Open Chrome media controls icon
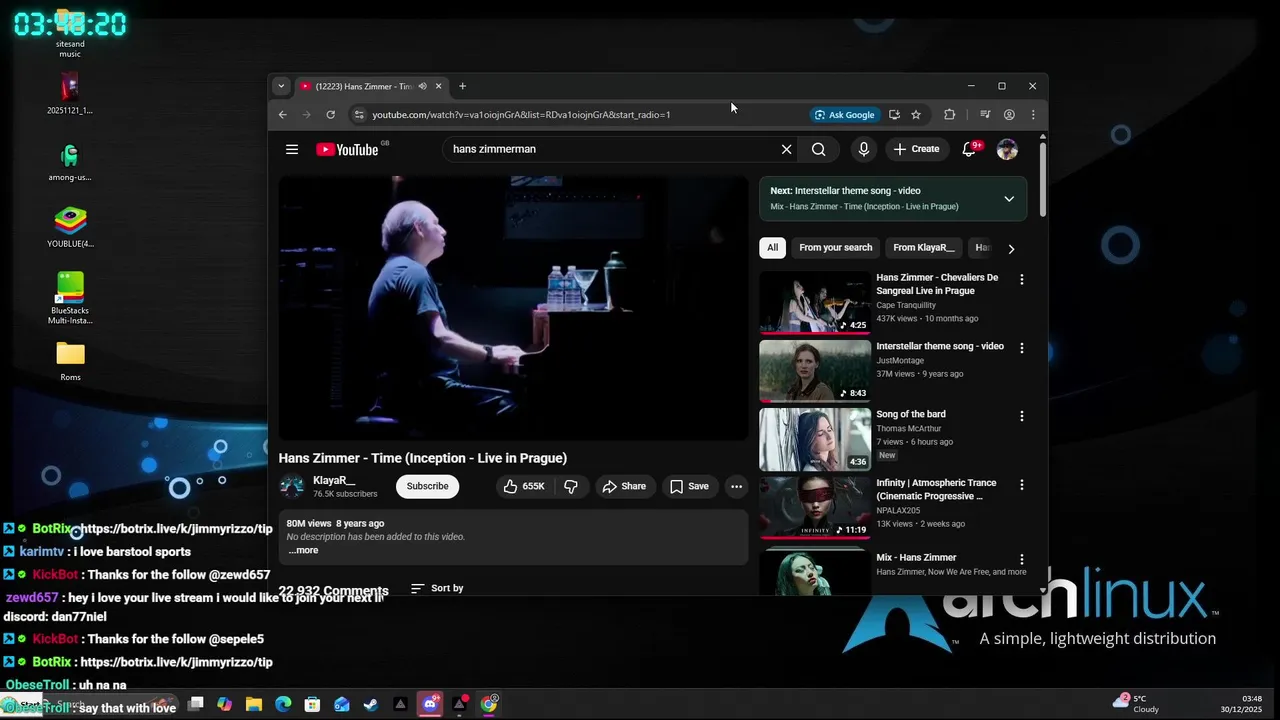This screenshot has height=720, width=1280. 985,115
